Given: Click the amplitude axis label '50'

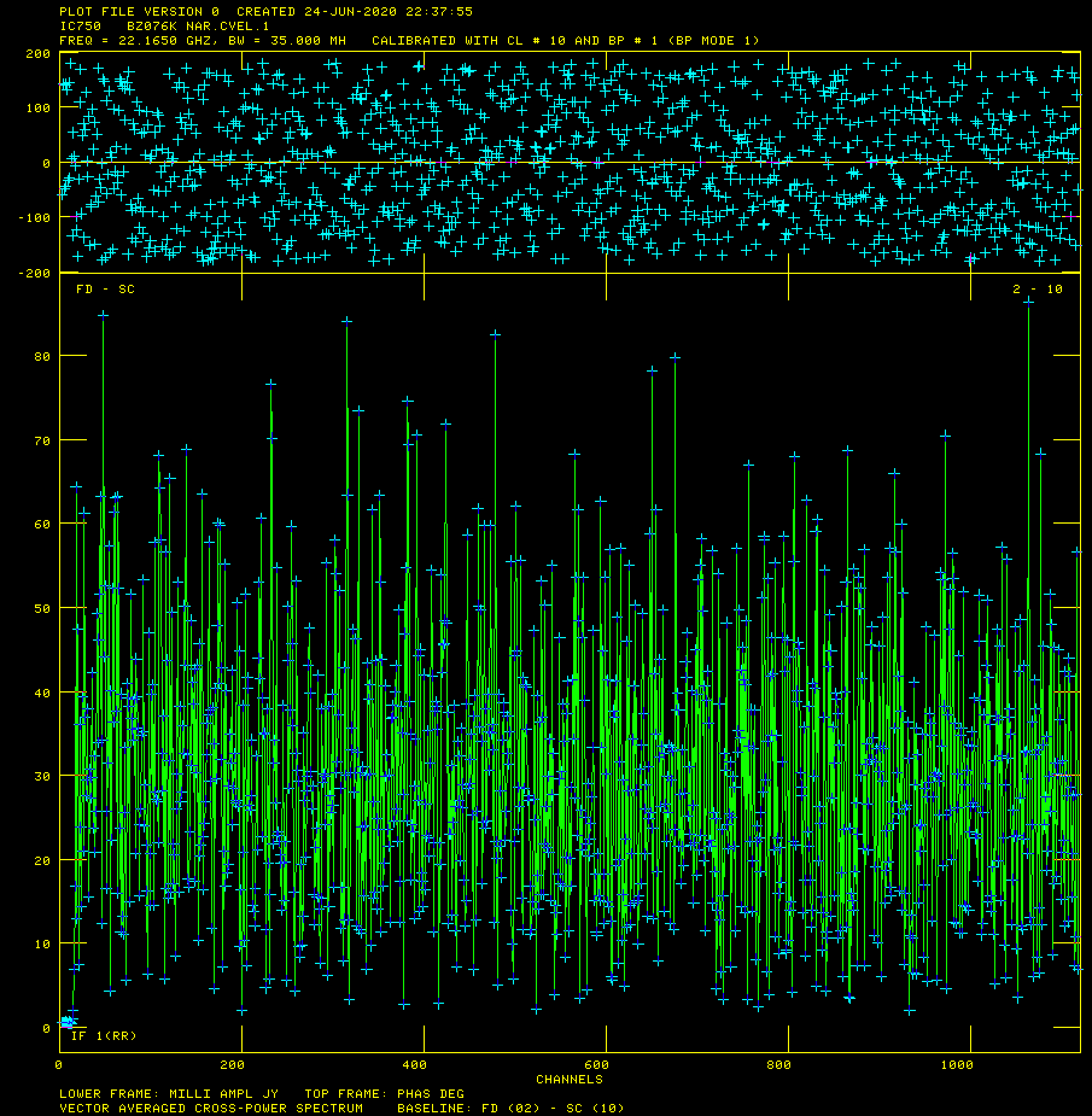Looking at the screenshot, I should [x=42, y=609].
